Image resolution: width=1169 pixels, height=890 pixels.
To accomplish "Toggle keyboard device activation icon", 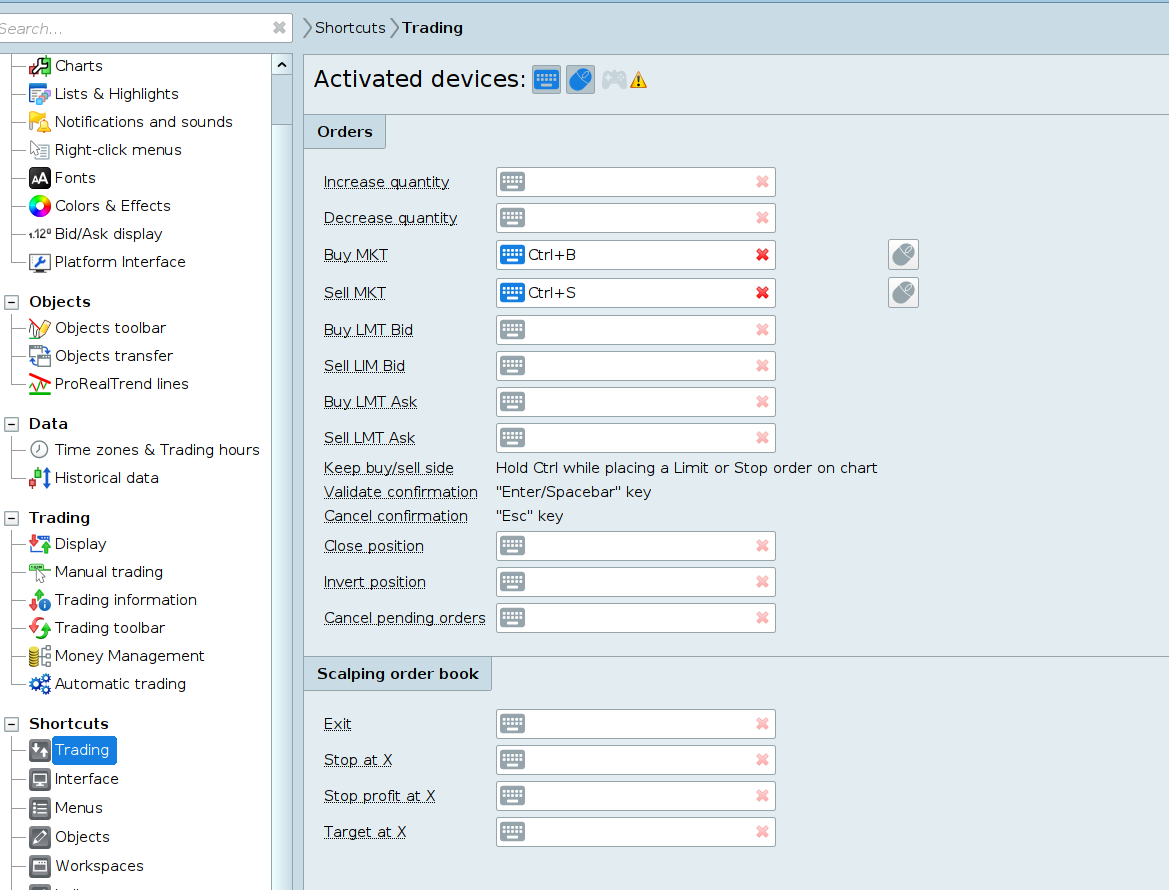I will click(x=546, y=80).
